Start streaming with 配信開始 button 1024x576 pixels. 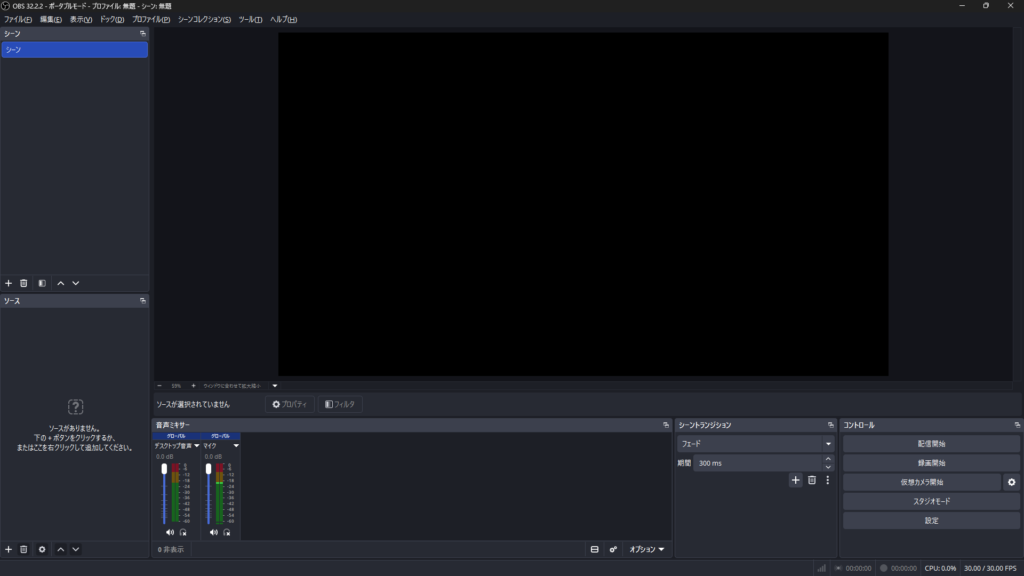click(931, 444)
